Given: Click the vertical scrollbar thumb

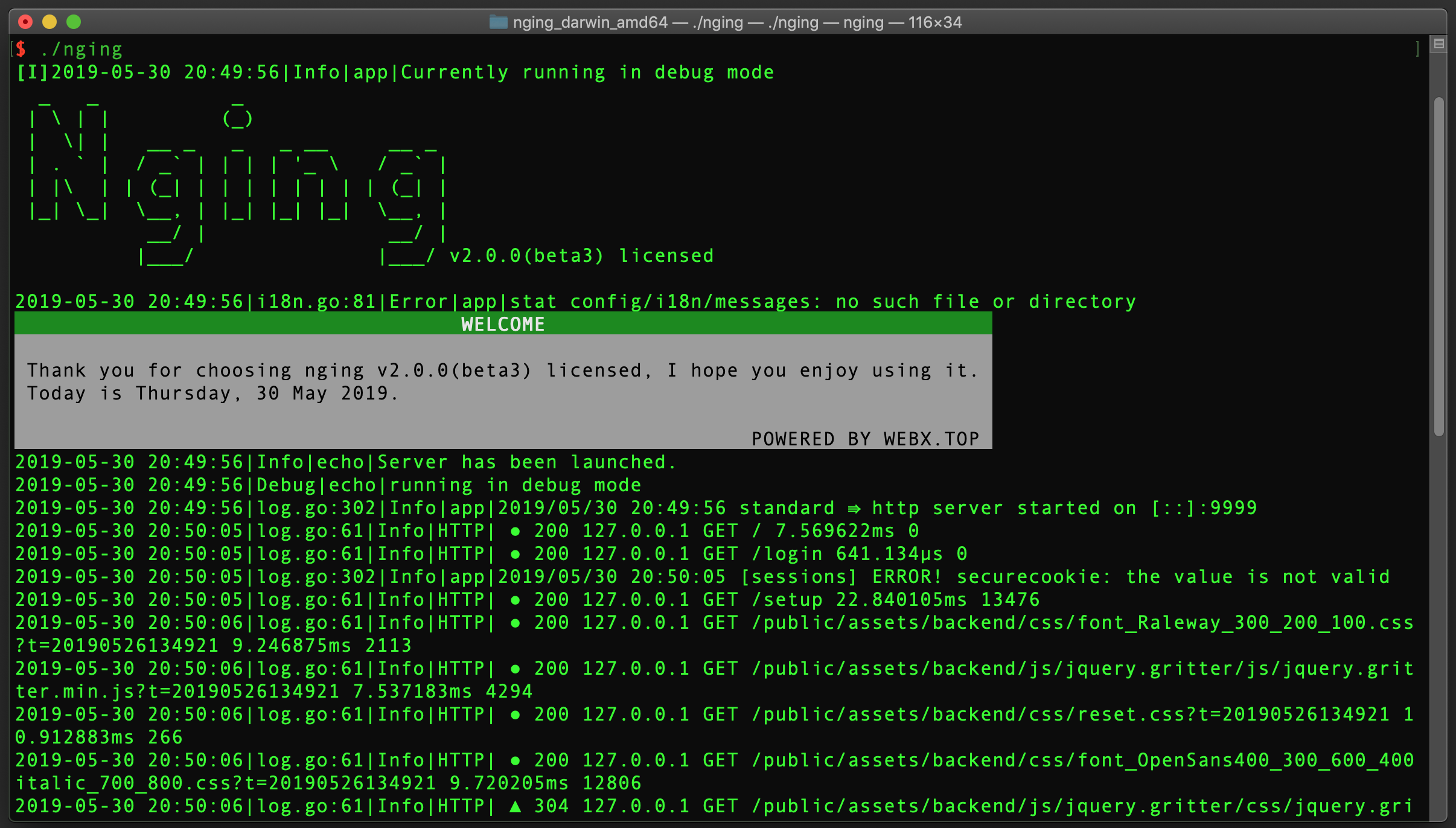Looking at the screenshot, I should click(x=1439, y=266).
